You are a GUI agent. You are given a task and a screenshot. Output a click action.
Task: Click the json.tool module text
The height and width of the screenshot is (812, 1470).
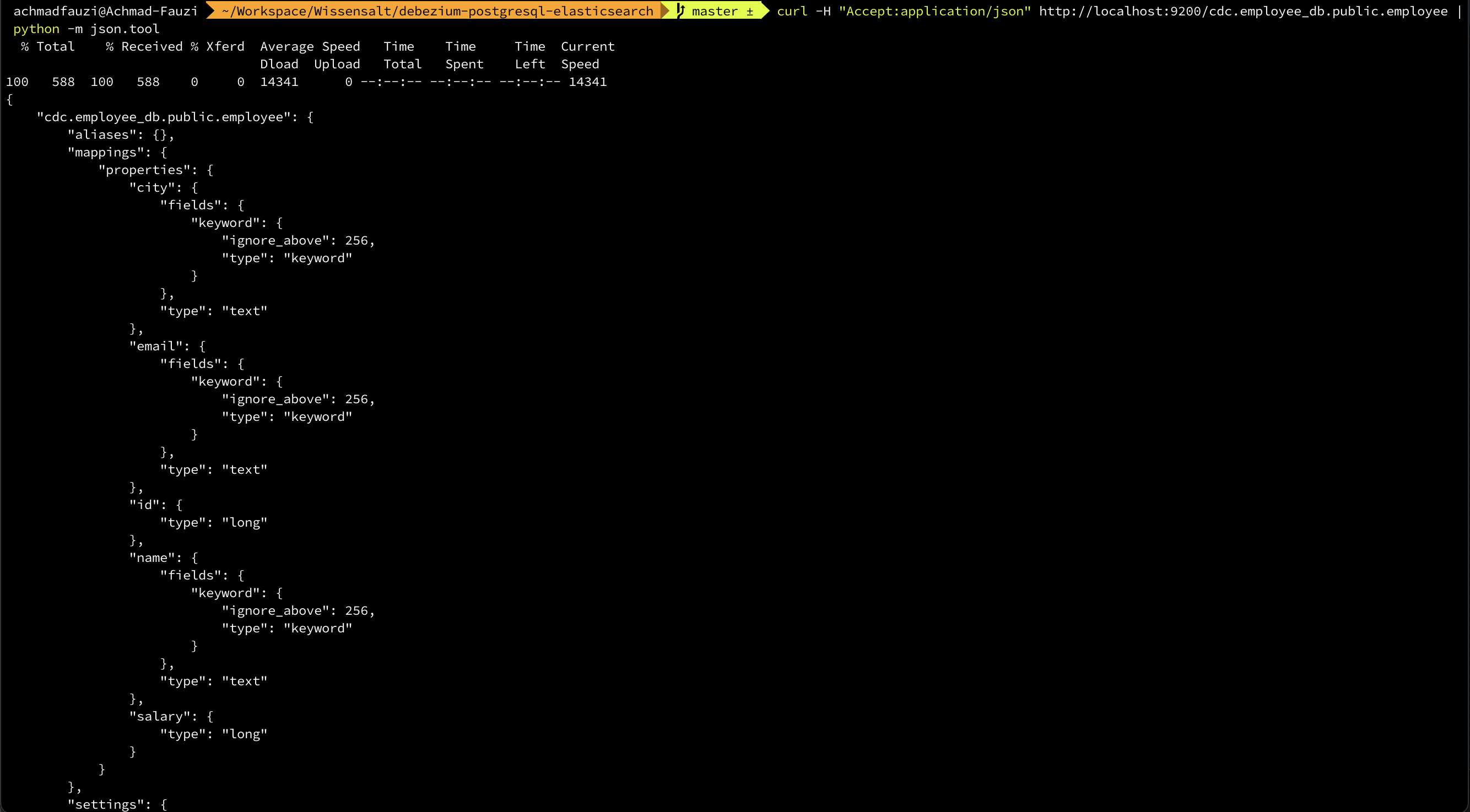click(x=125, y=29)
